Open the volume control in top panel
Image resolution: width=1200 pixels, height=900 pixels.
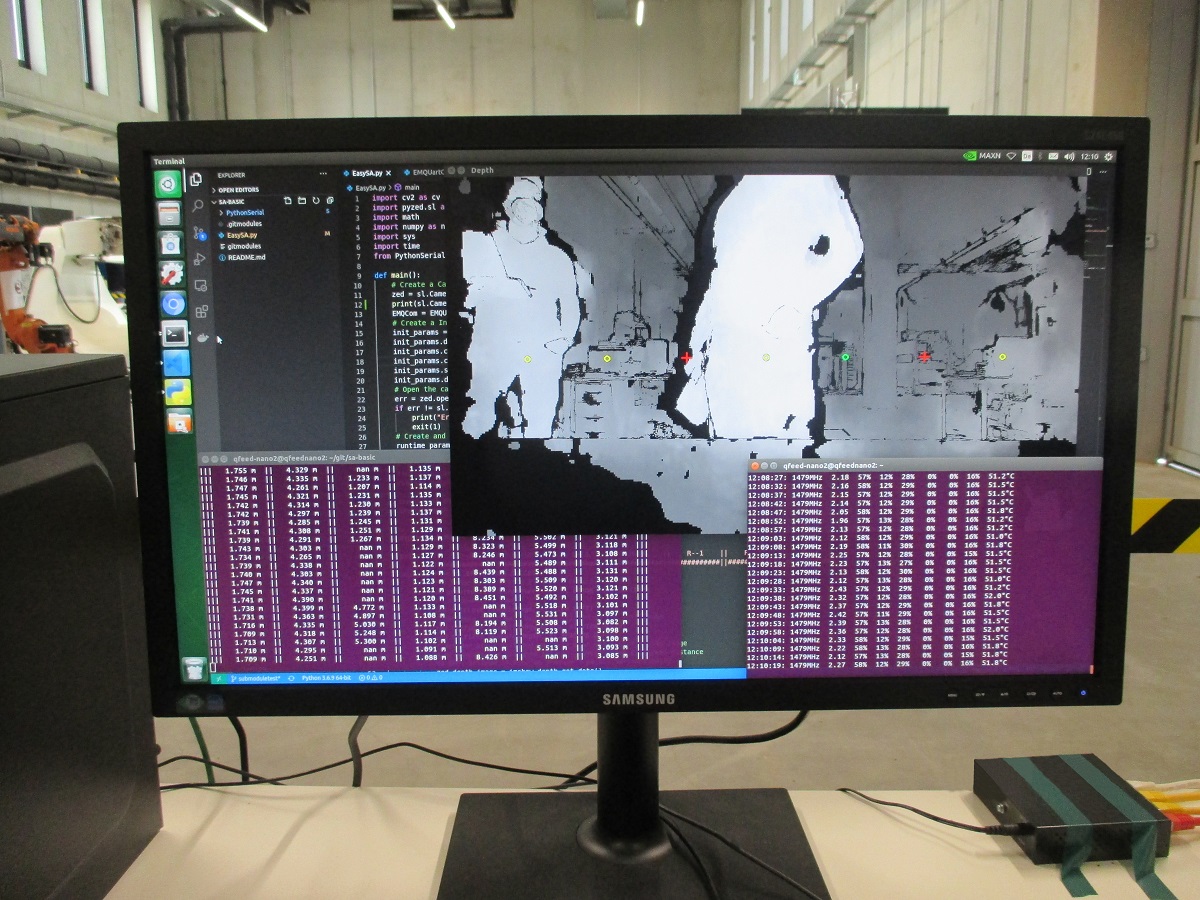pyautogui.click(x=1070, y=156)
